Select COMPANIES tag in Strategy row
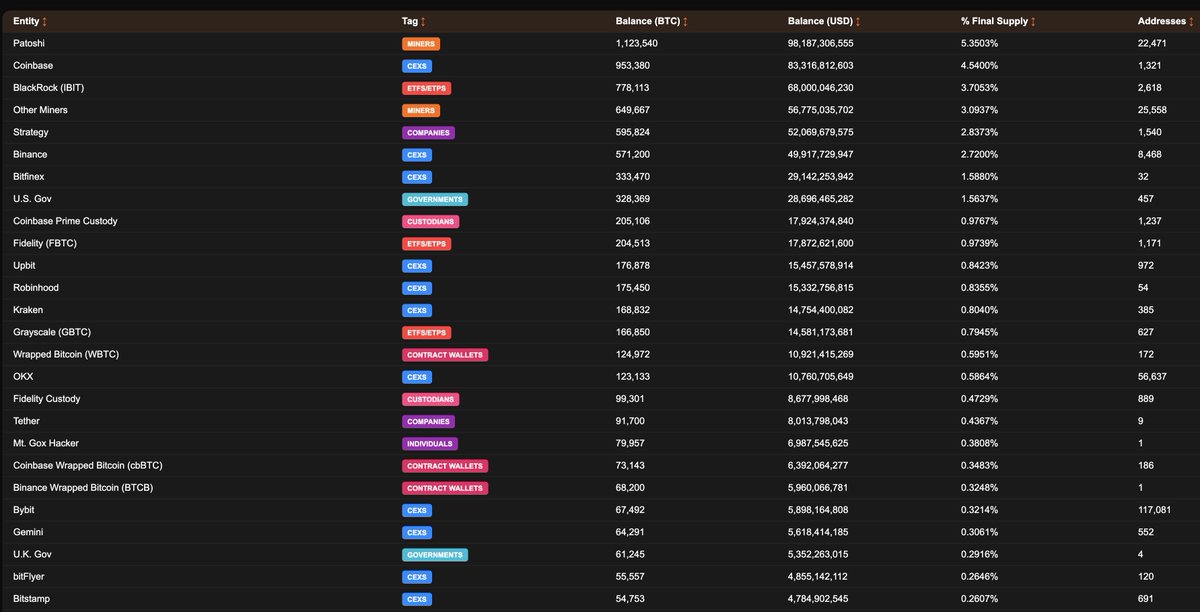Image resolution: width=1200 pixels, height=612 pixels. click(x=428, y=133)
